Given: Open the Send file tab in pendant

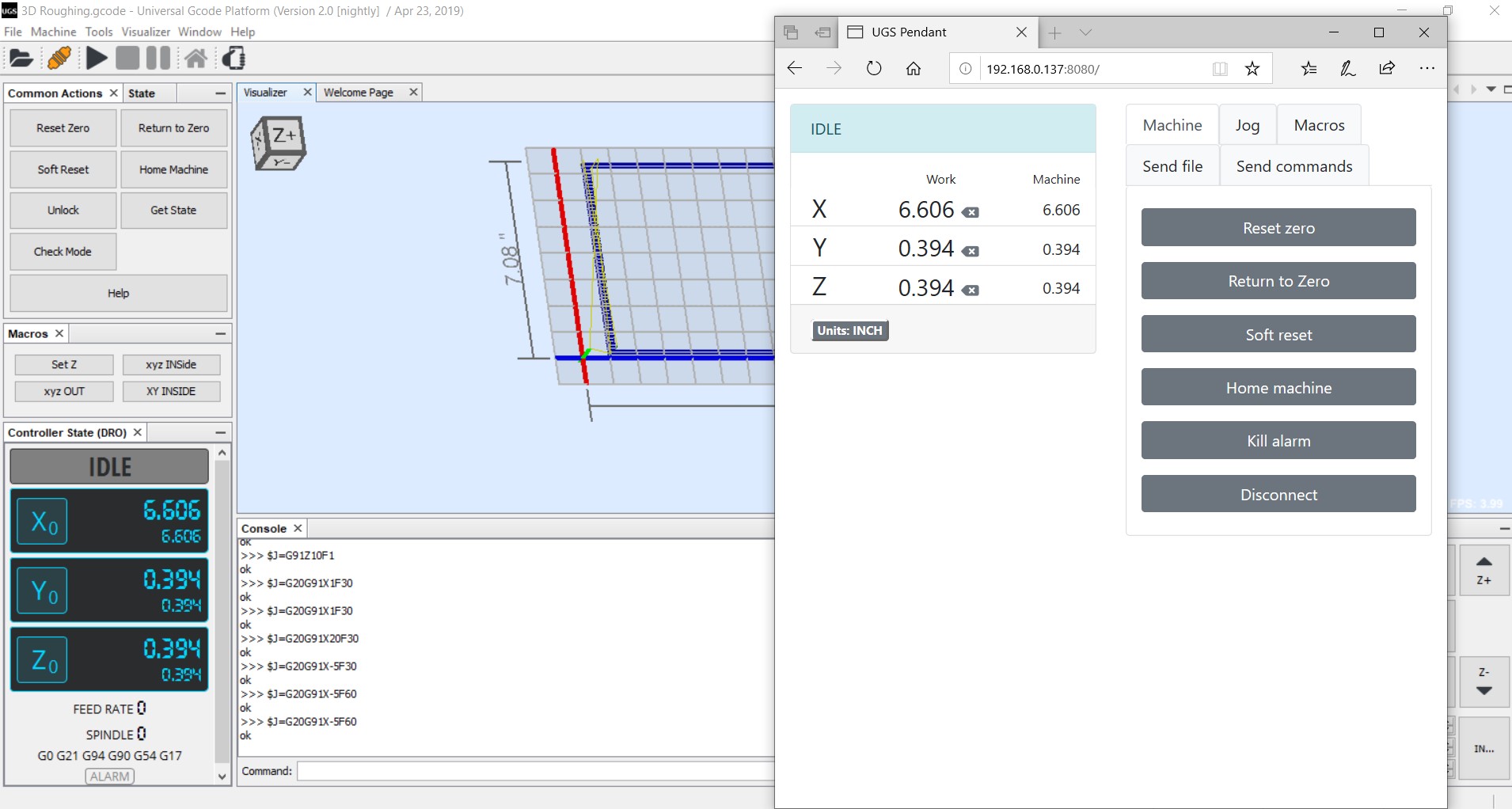Looking at the screenshot, I should pos(1172,166).
